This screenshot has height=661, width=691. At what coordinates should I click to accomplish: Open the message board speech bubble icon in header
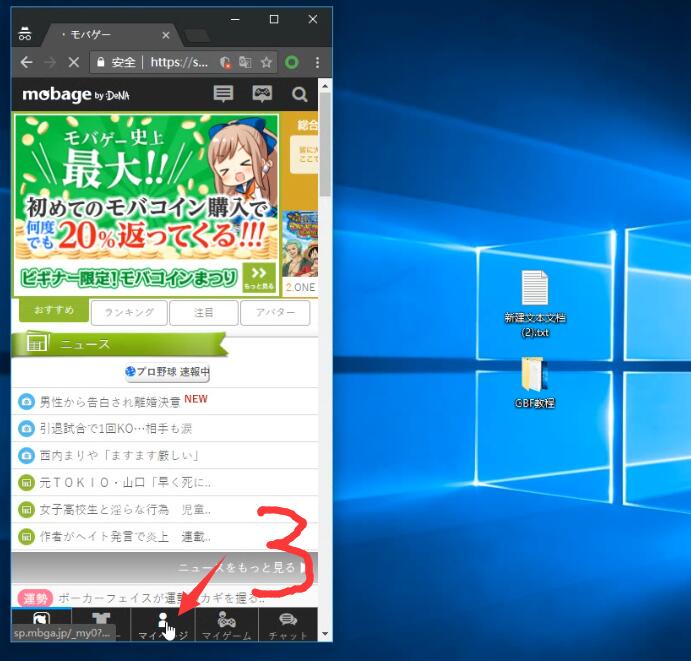click(223, 94)
